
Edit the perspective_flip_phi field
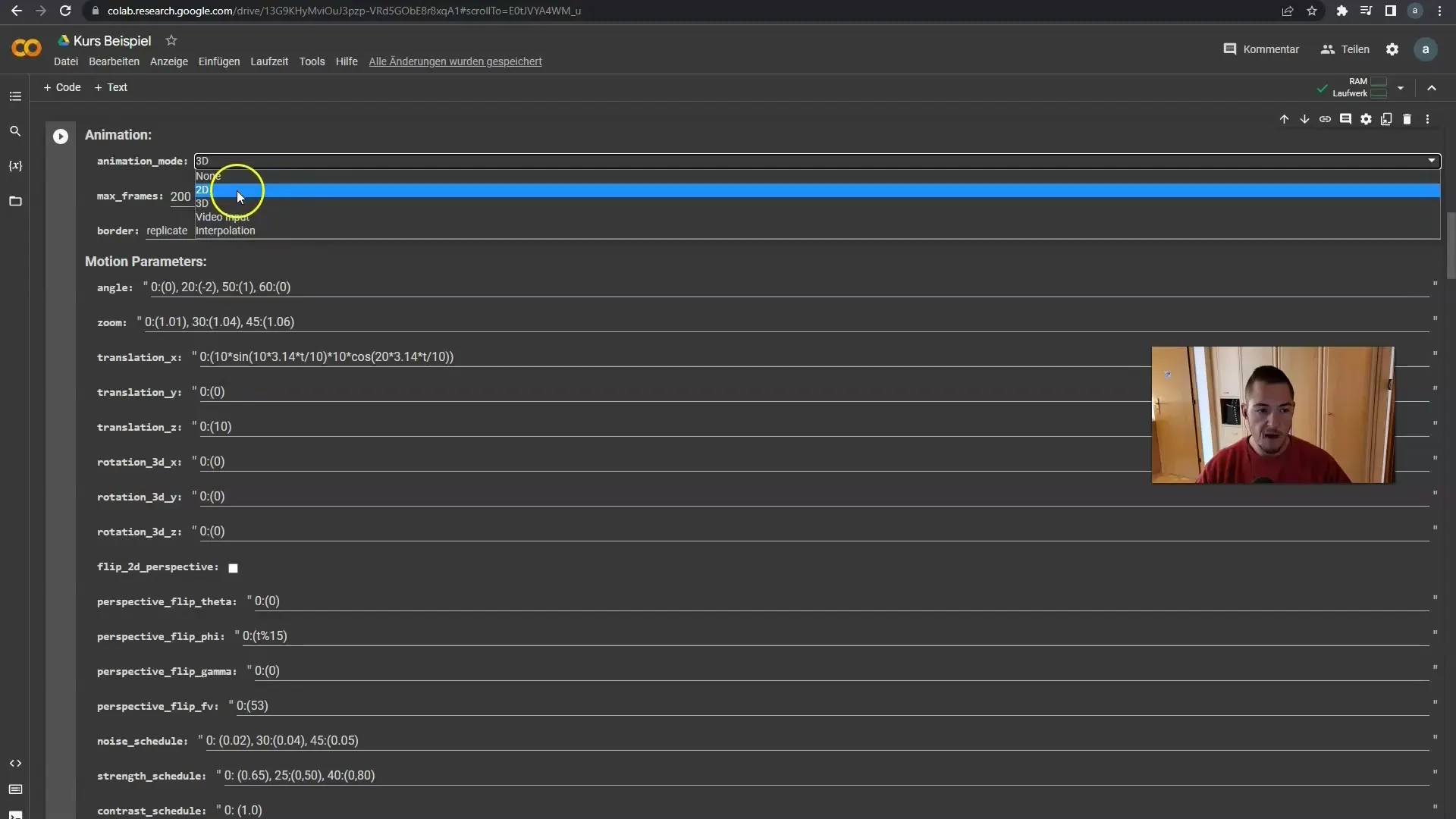point(836,636)
